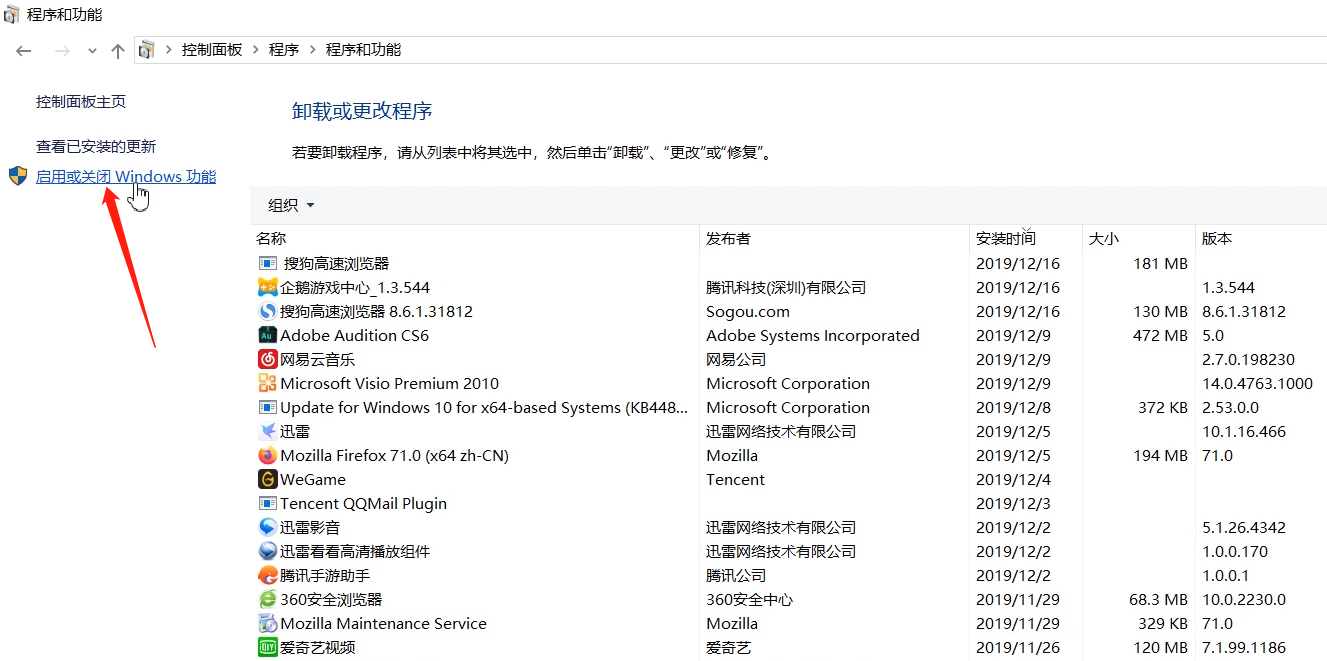The width and height of the screenshot is (1327, 661).
Task: Expand the 控制面板 breadcrumb chevron
Action: 255,50
